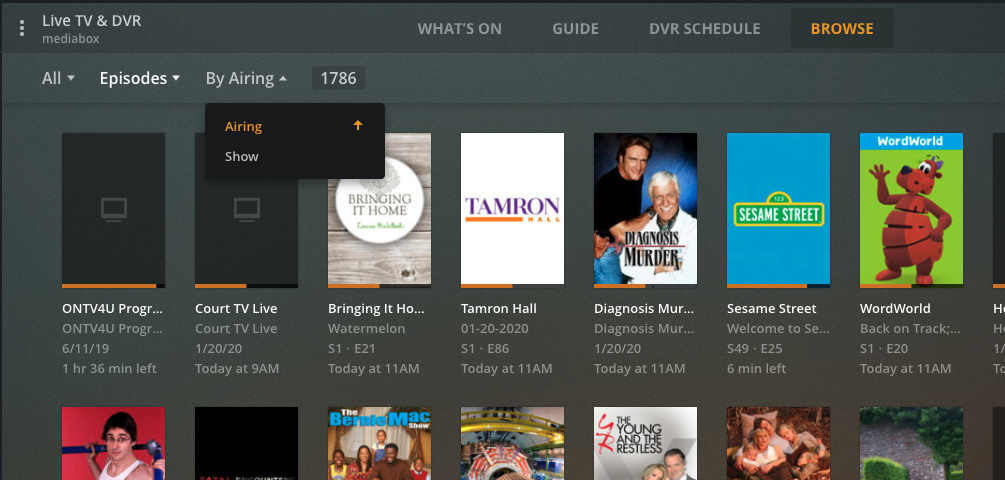Click the Back on Track;... episode name
Viewport: 1005px width, 480px height.
point(910,329)
